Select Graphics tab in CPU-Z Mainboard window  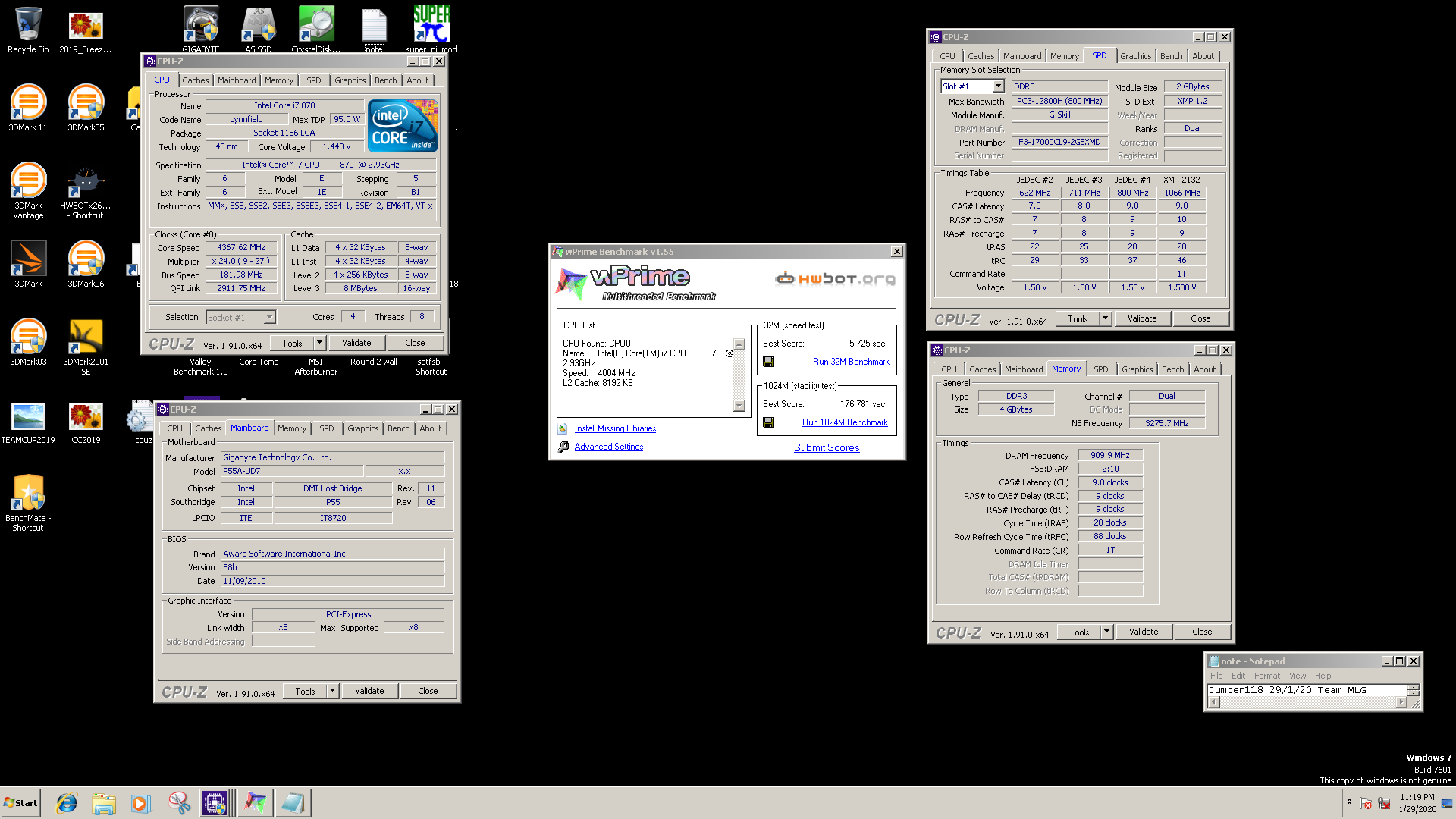coord(362,428)
